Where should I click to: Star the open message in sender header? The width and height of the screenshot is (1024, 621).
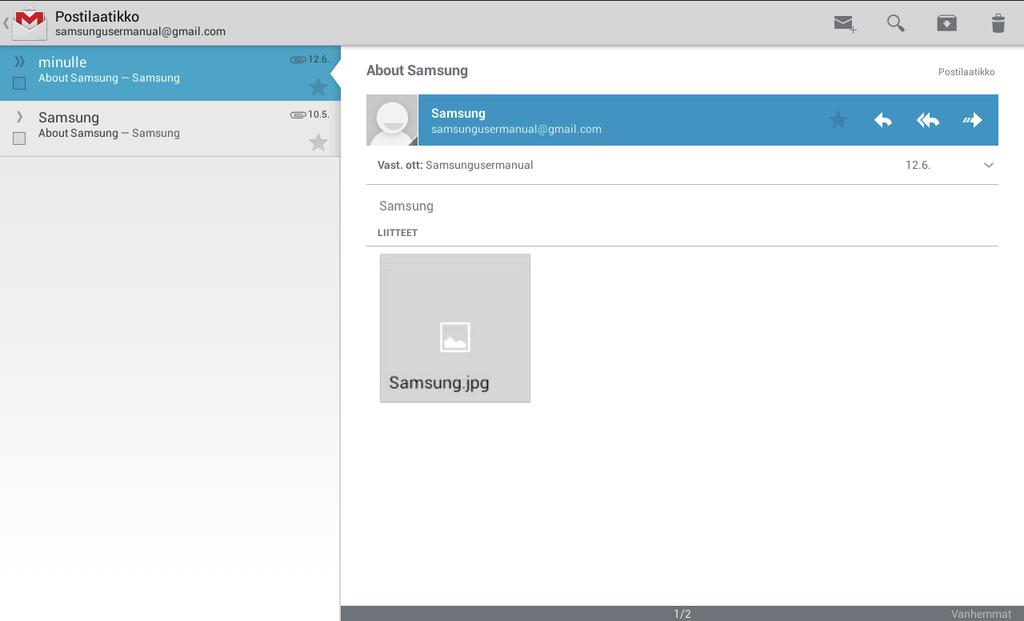838,119
